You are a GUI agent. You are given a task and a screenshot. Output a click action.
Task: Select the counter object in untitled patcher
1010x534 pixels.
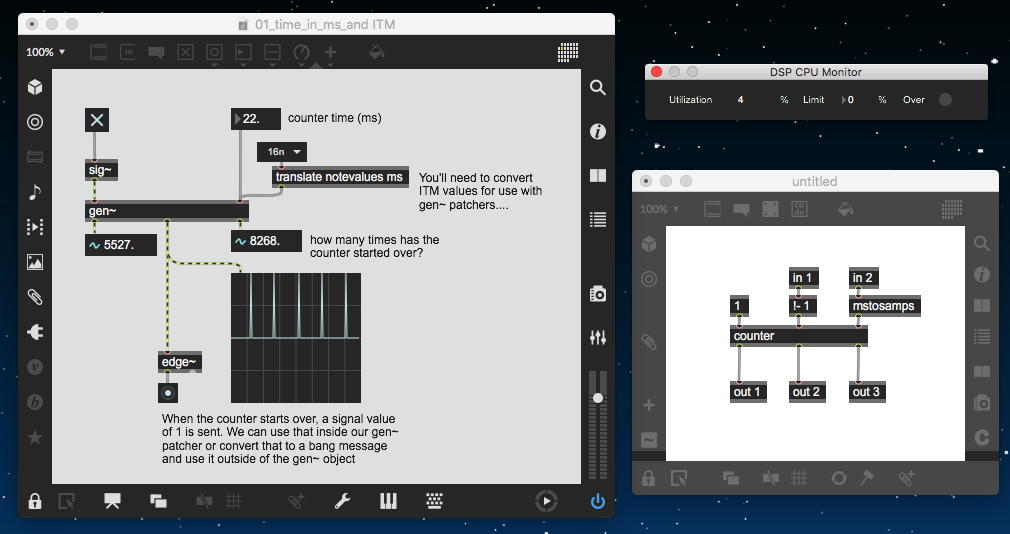click(799, 336)
